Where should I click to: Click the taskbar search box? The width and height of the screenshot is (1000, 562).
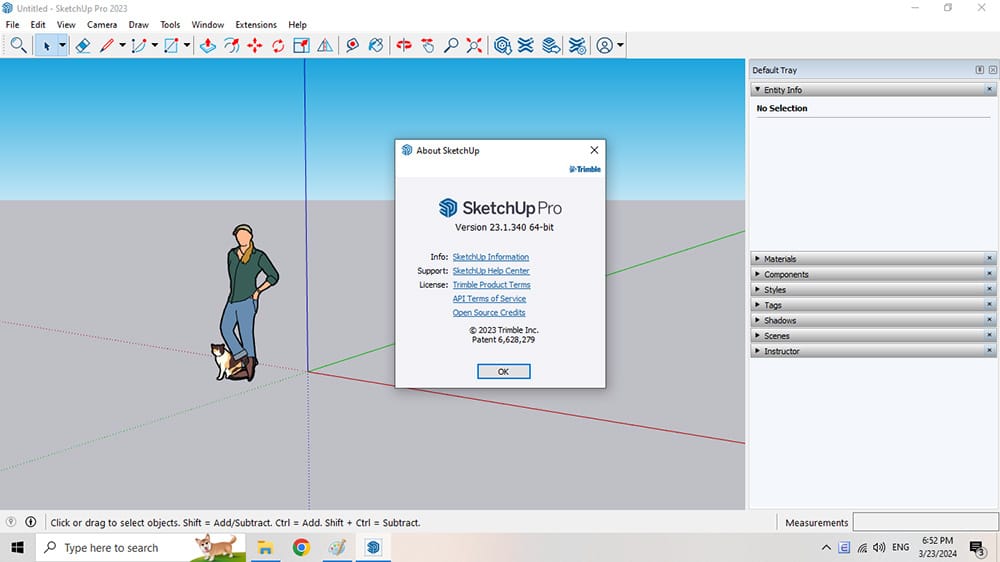coord(140,547)
